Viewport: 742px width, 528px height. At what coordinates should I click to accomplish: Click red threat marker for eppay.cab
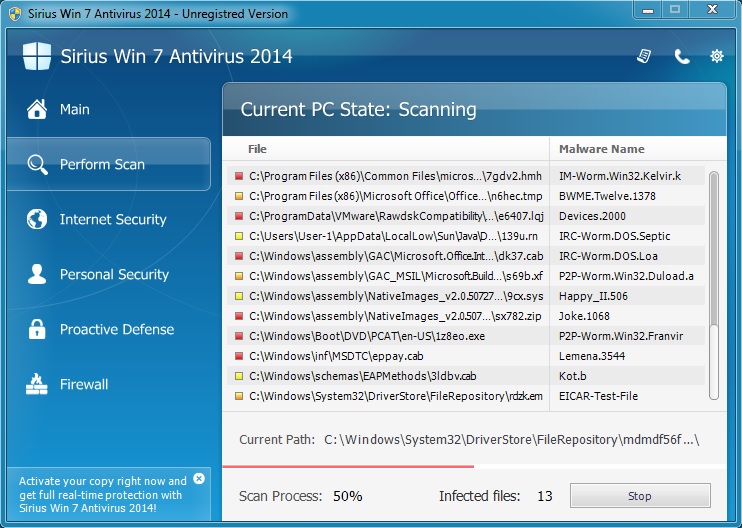[x=238, y=356]
